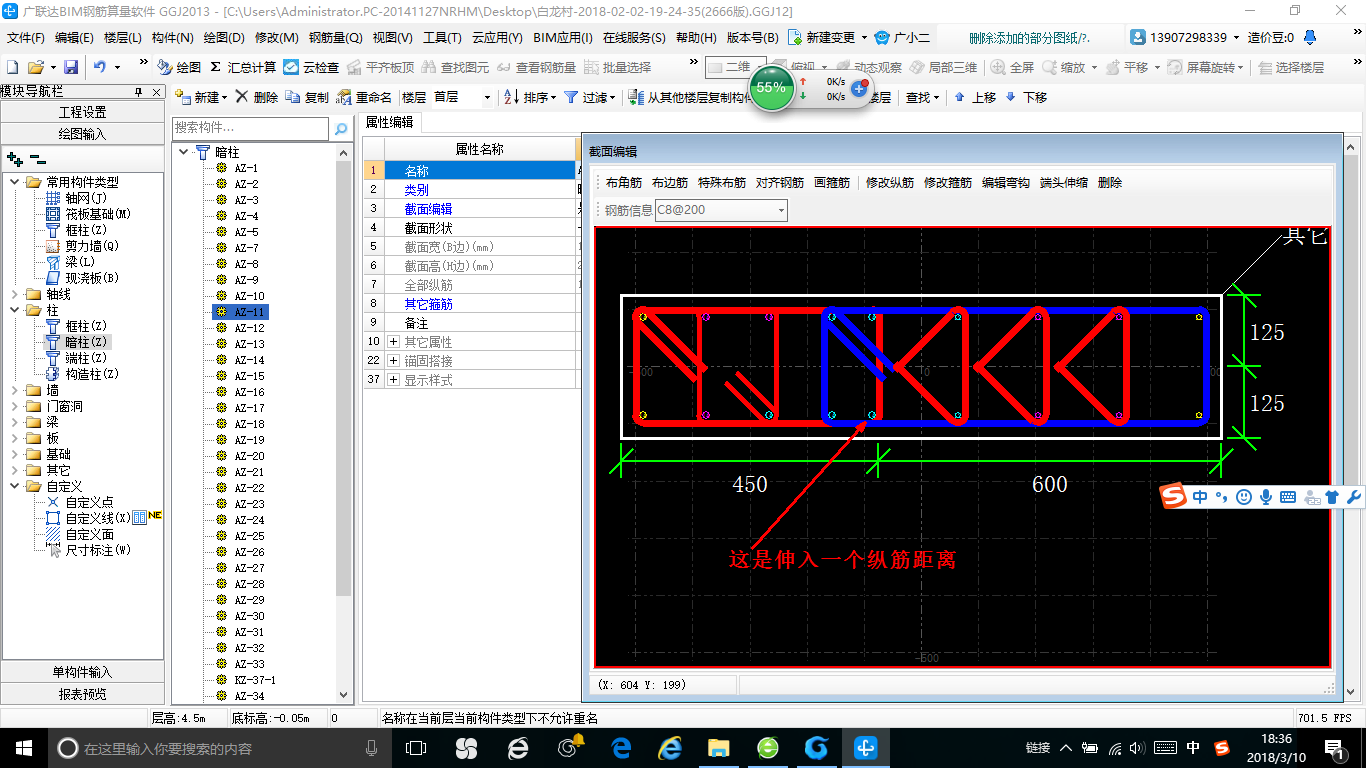Click collapse-all minus icon in navigator
The width and height of the screenshot is (1366, 768).
[37, 158]
